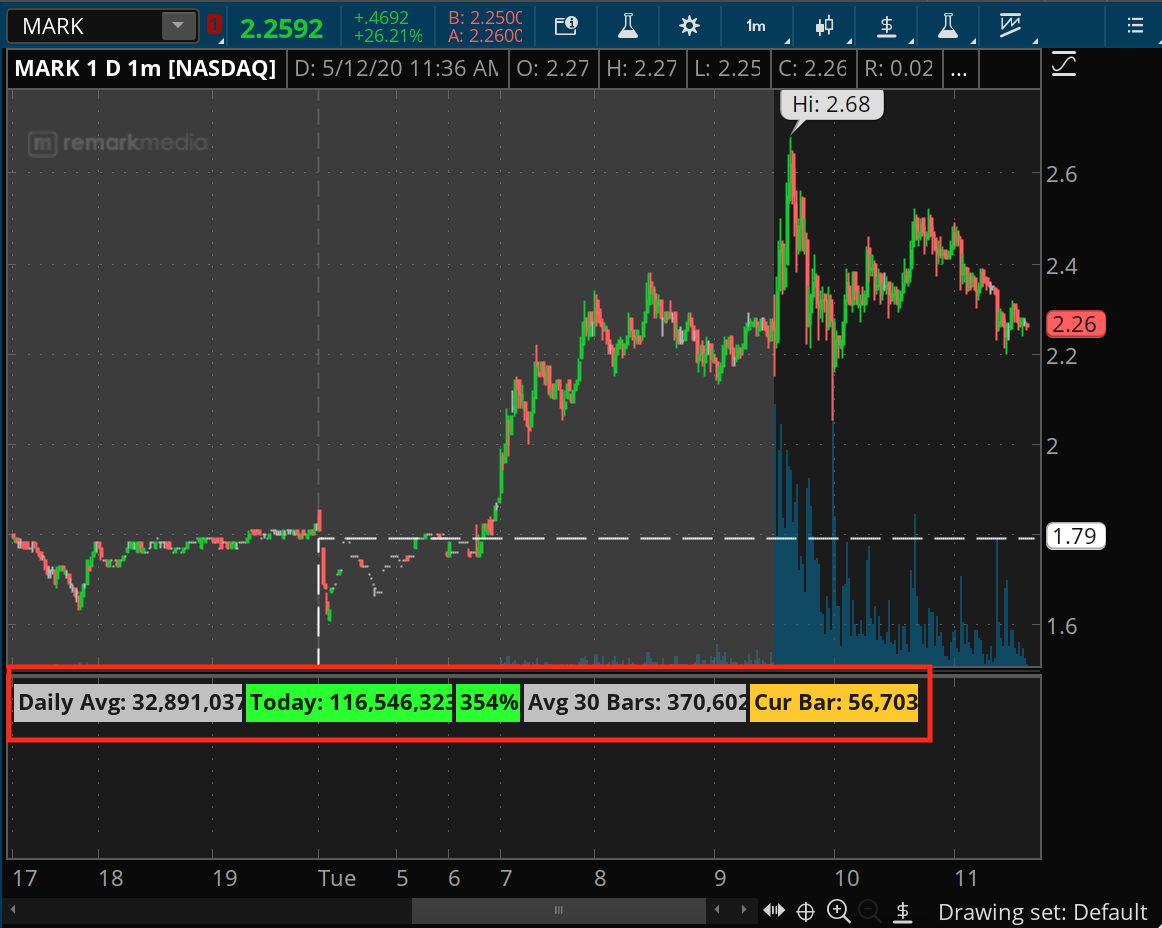Click the last price 2.2592
Viewport: 1162px width, 928px height.
tap(282, 28)
